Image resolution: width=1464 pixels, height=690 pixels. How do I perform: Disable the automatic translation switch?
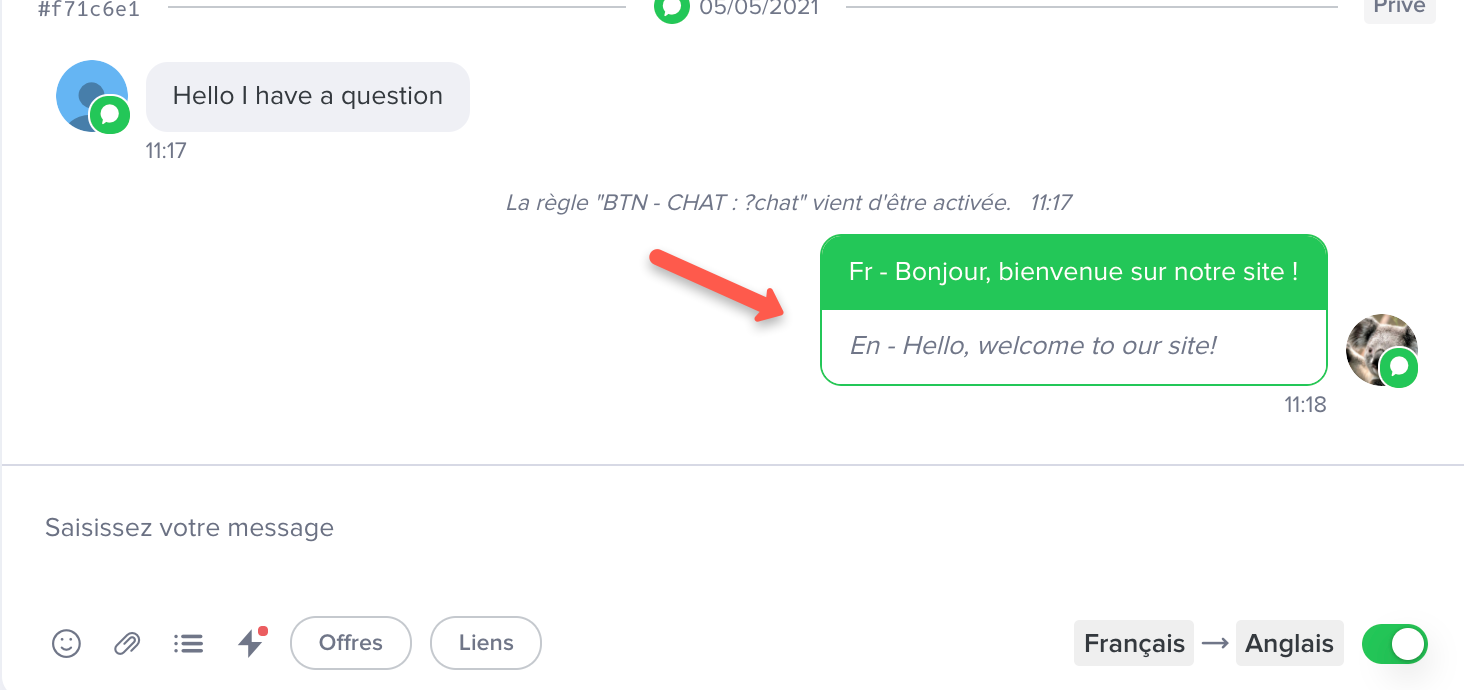(x=1394, y=644)
